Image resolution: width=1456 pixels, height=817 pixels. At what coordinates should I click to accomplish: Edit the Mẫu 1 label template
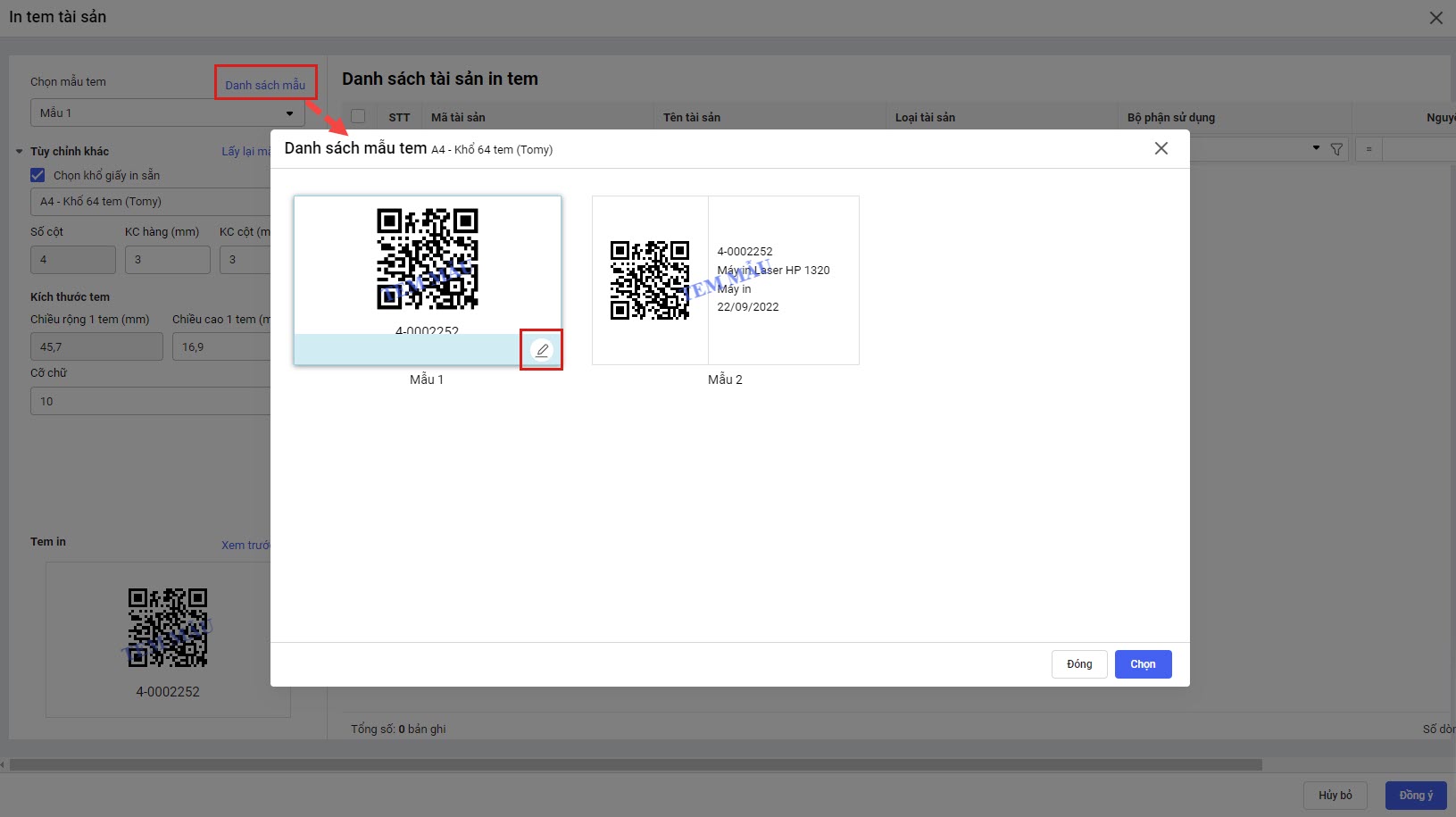[542, 350]
